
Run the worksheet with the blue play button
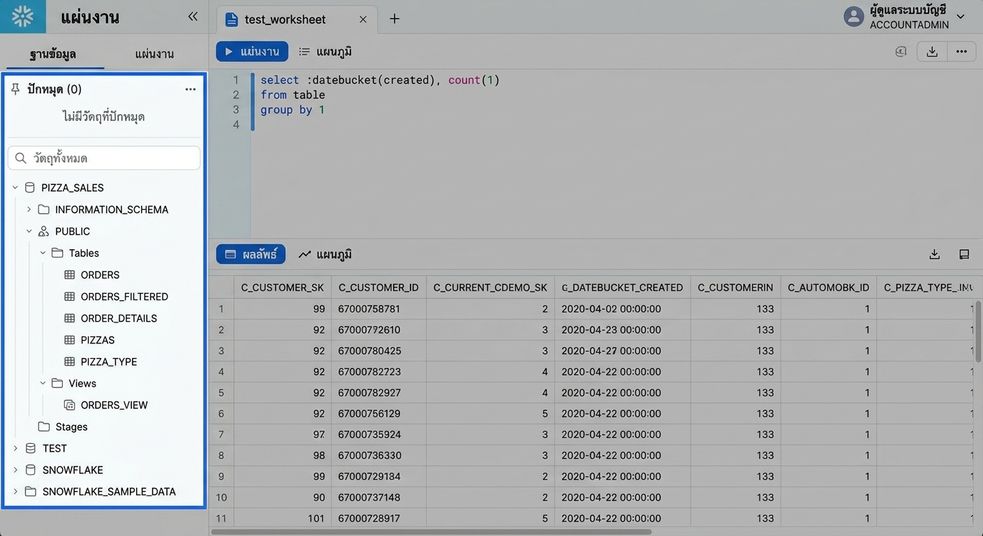(252, 51)
